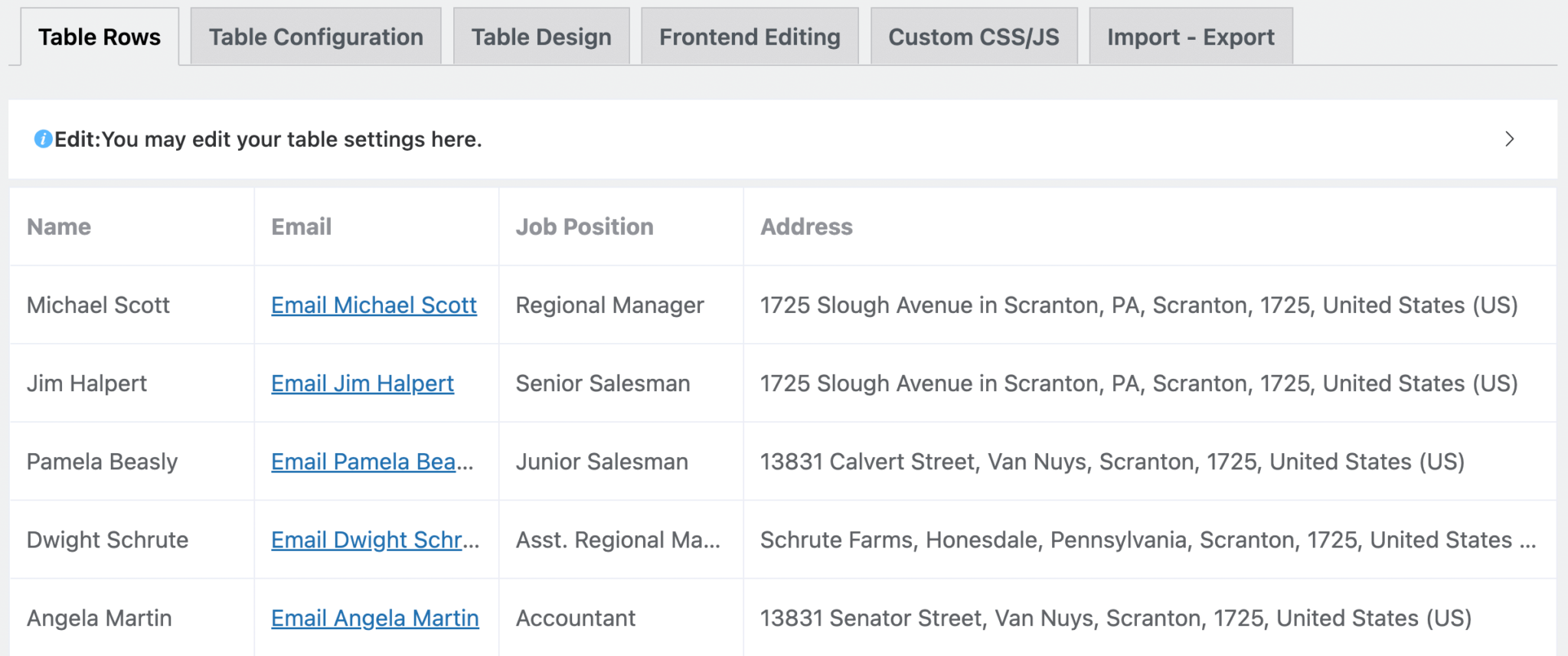Click Dwight Schrute's name cell

tap(107, 540)
